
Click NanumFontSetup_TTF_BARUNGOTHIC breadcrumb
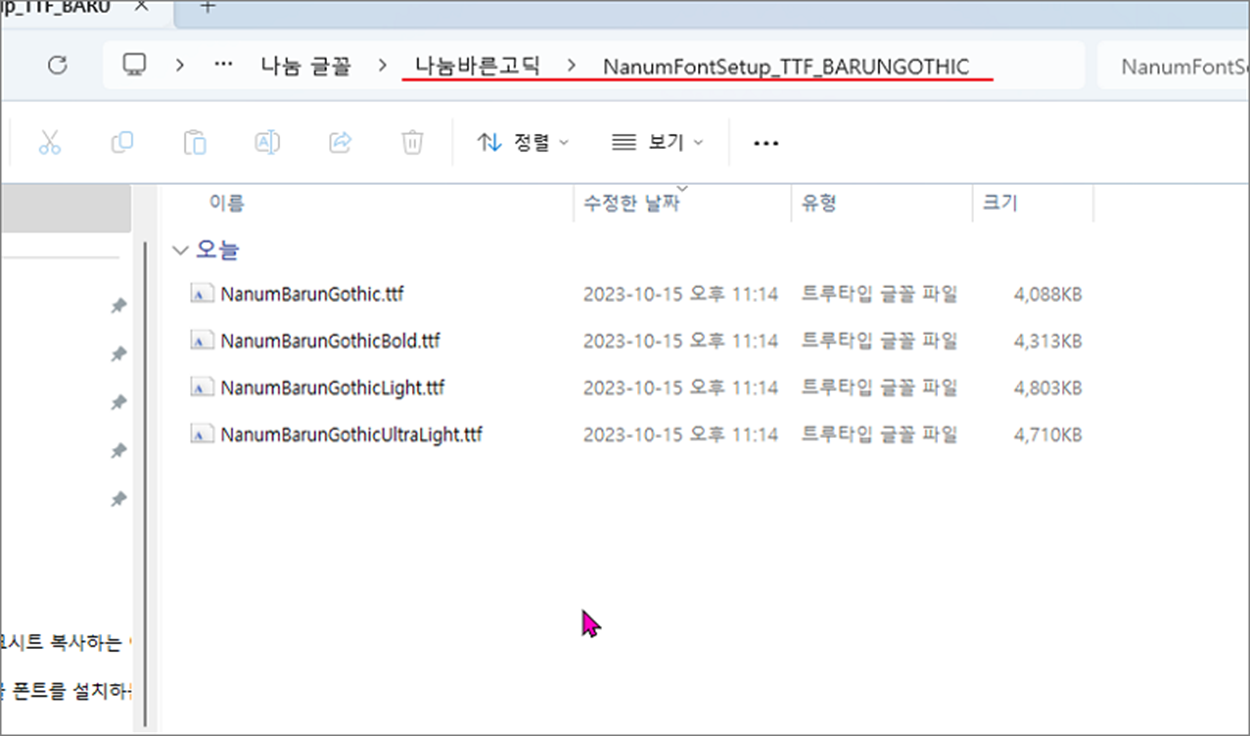tap(786, 67)
